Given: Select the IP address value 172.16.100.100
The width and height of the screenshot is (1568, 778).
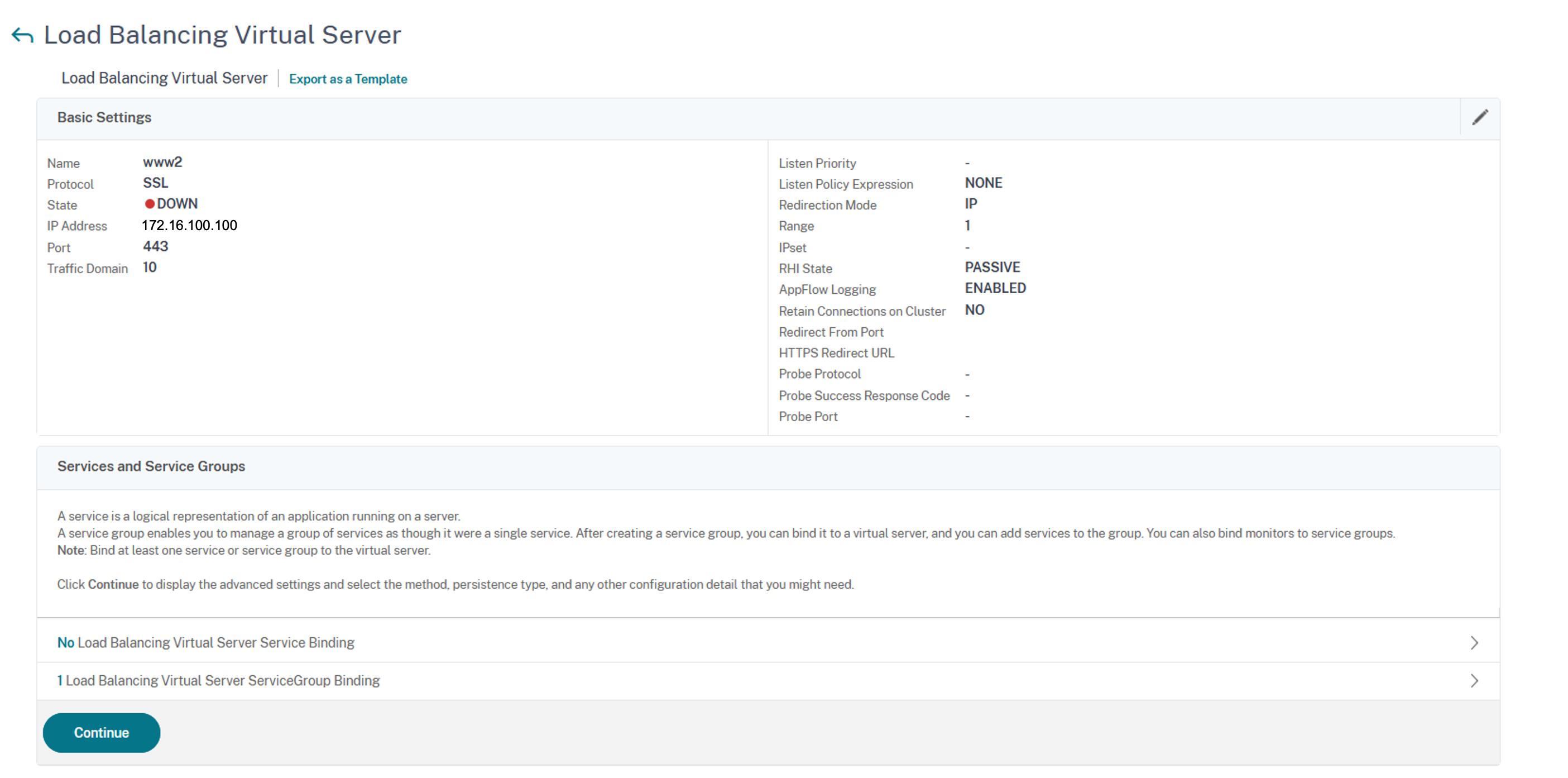Looking at the screenshot, I should 189,226.
